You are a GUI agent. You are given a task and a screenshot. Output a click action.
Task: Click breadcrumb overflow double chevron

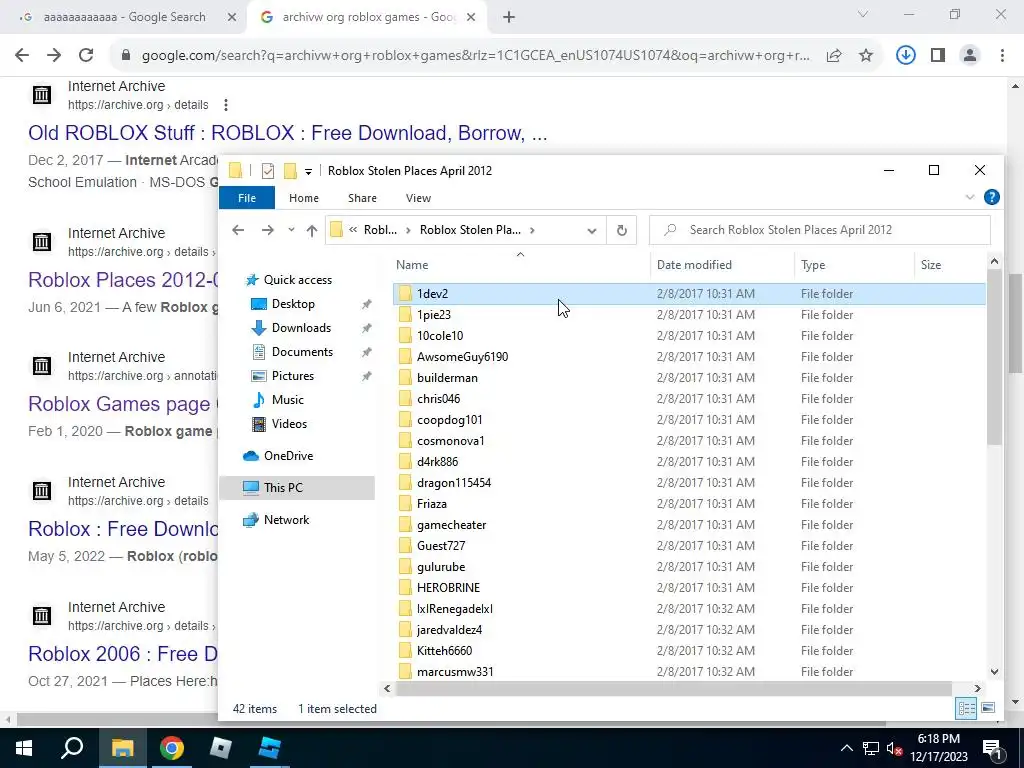[x=353, y=230]
